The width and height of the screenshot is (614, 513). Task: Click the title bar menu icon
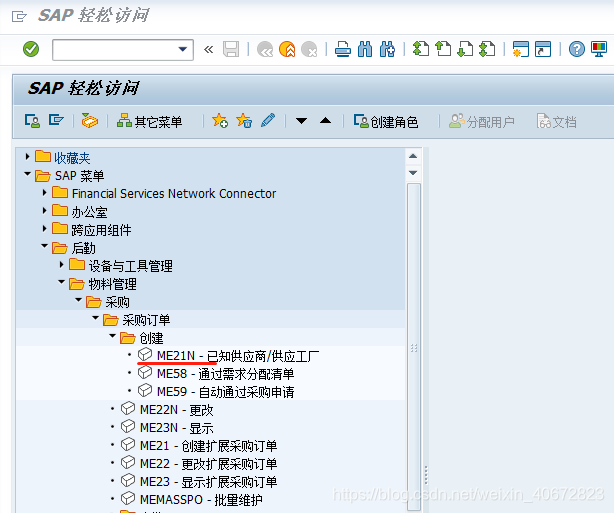19,16
